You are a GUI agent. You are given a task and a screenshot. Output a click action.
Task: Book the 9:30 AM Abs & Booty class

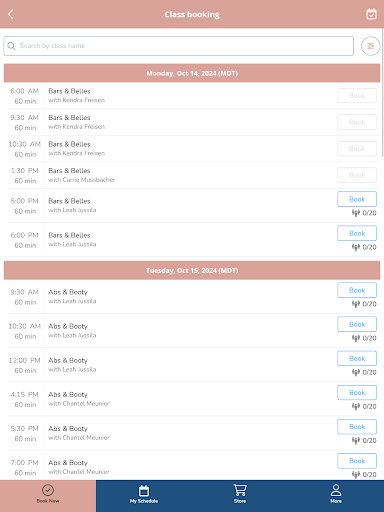pos(357,290)
